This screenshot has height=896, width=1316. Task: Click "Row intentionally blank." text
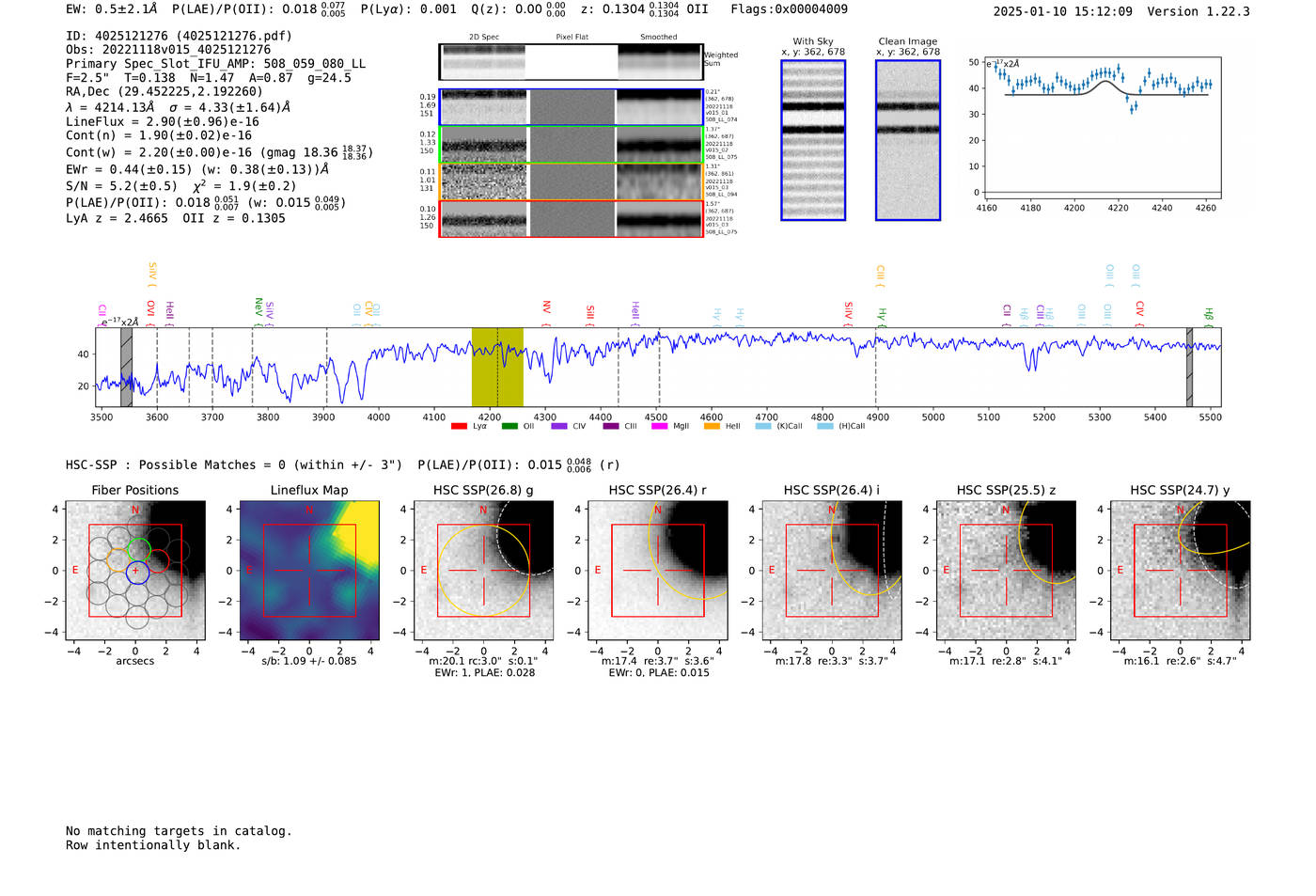tap(153, 845)
